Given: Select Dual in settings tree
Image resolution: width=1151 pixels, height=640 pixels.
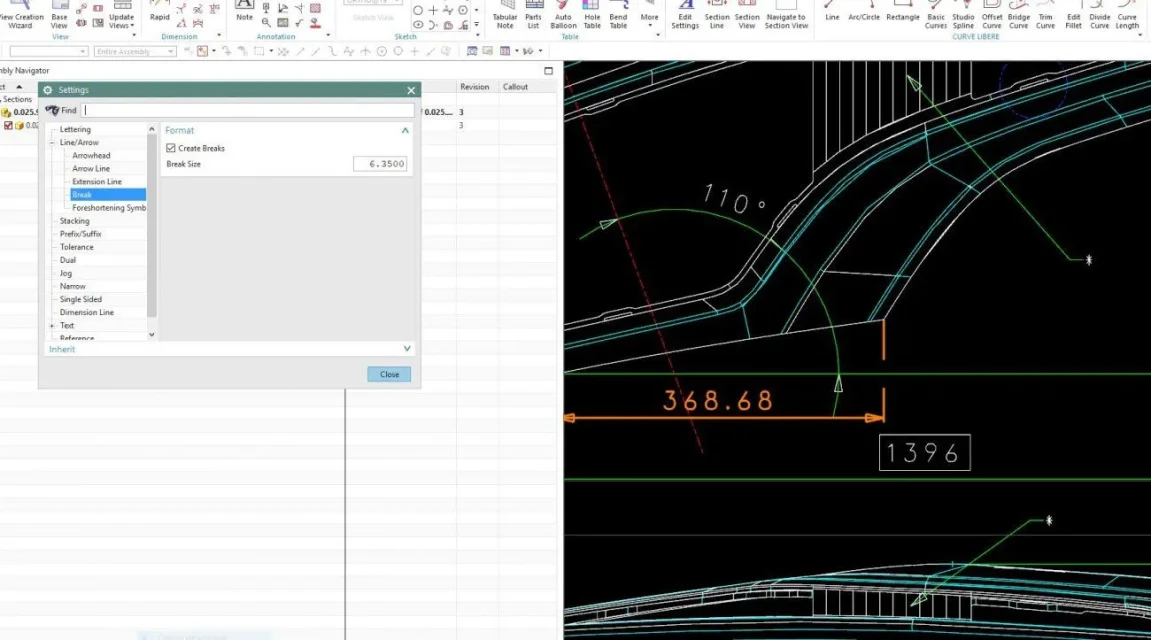Looking at the screenshot, I should pyautogui.click(x=68, y=260).
